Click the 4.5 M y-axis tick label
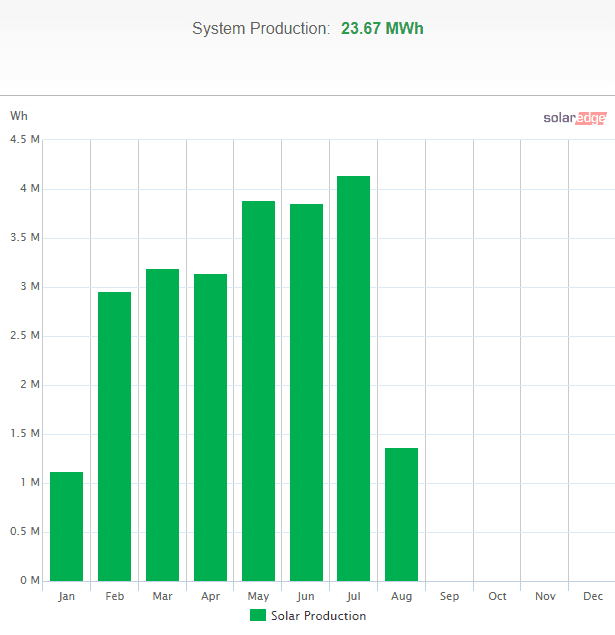 point(24,140)
